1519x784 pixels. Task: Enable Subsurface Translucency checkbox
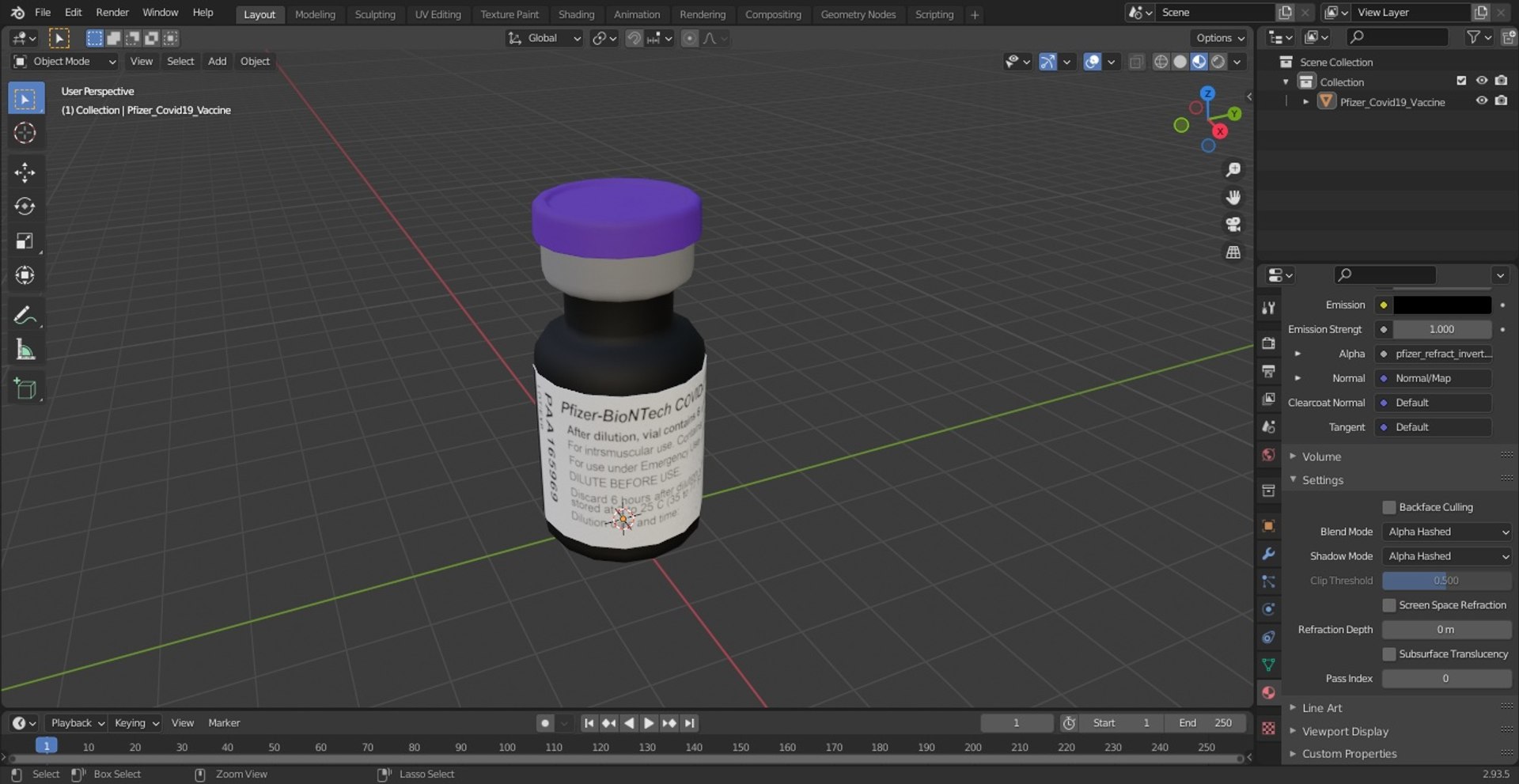(1389, 654)
